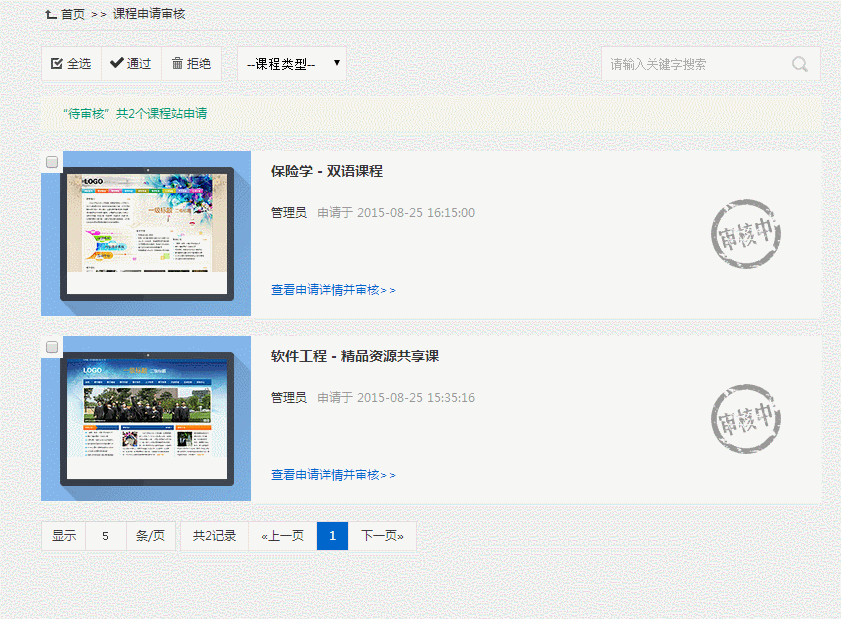841x619 pixels.
Task: Reject selection with the 拒绝 trash button
Action: (191, 64)
